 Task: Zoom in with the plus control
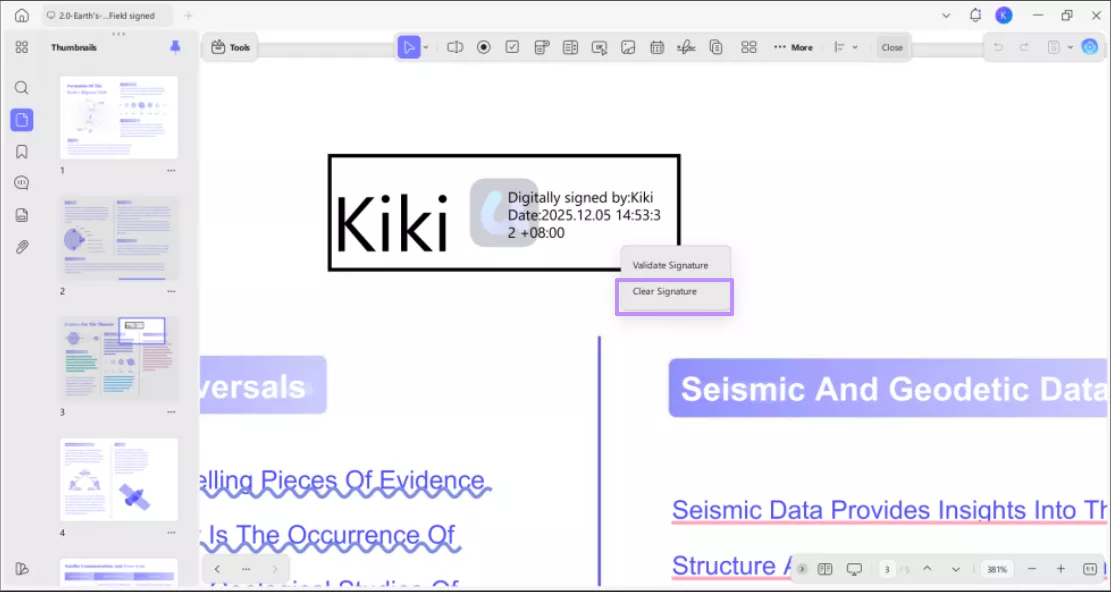coord(1060,568)
